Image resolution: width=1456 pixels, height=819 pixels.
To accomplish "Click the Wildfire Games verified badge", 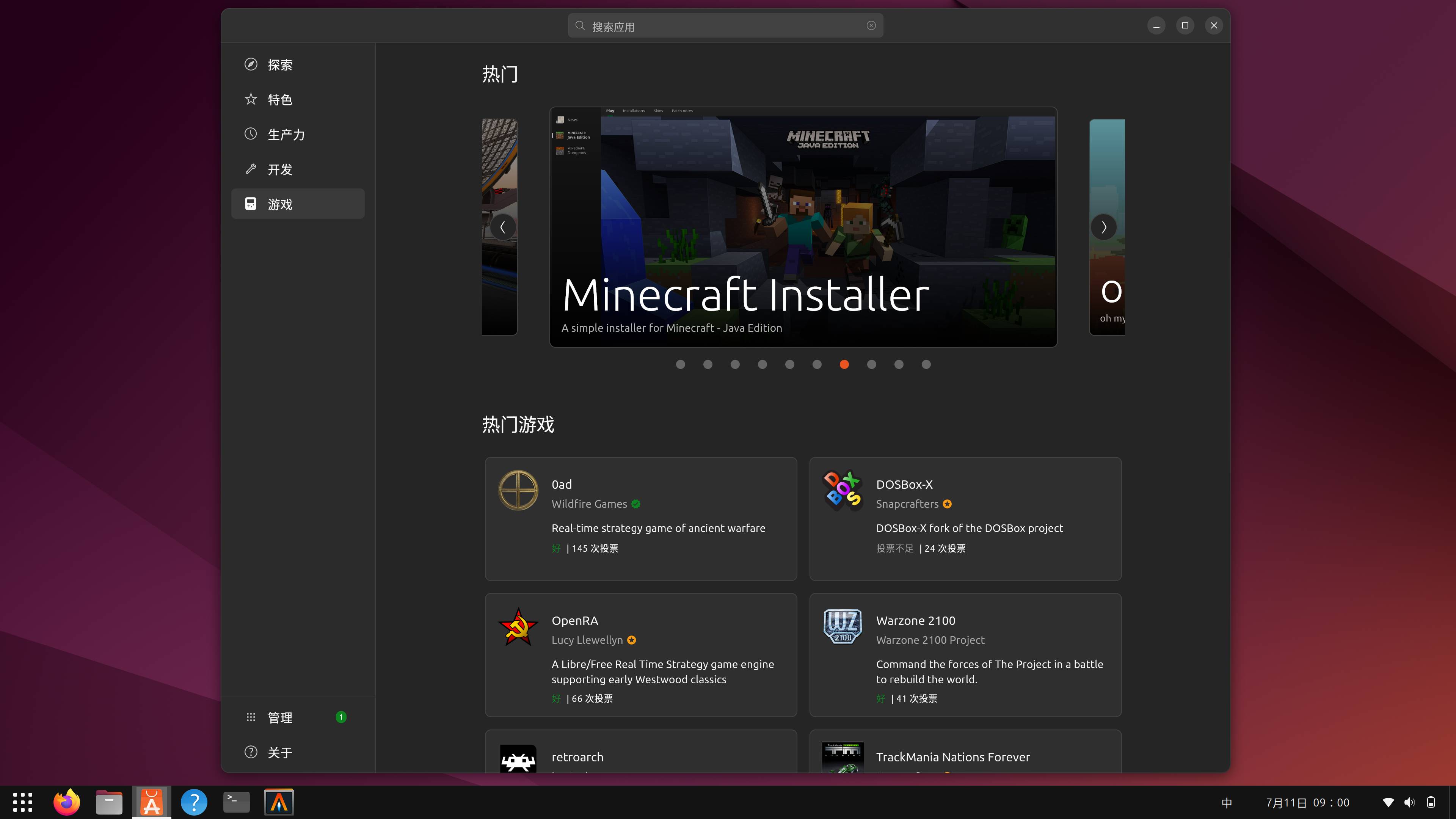I will pyautogui.click(x=636, y=504).
